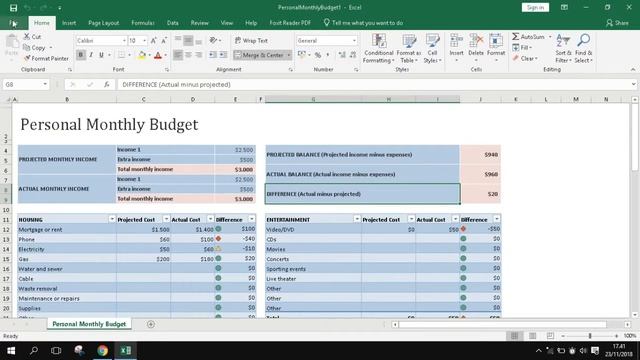Open Conditional Formatting menu
640x360 pixels.
coord(379,49)
